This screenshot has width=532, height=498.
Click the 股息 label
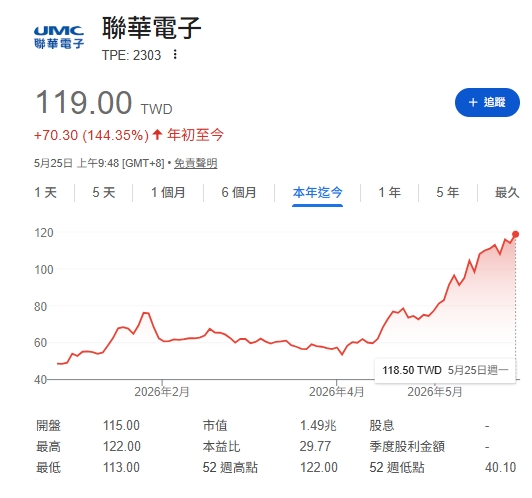point(381,425)
